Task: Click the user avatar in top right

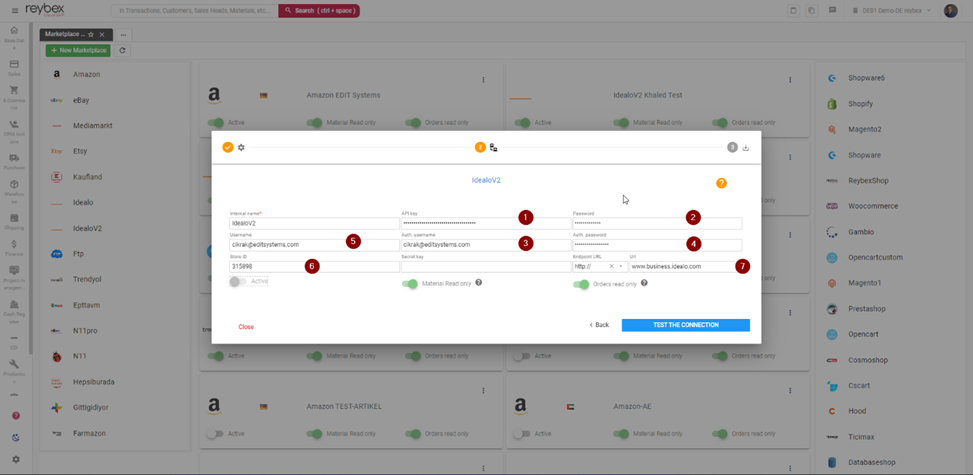Action: 951,11
